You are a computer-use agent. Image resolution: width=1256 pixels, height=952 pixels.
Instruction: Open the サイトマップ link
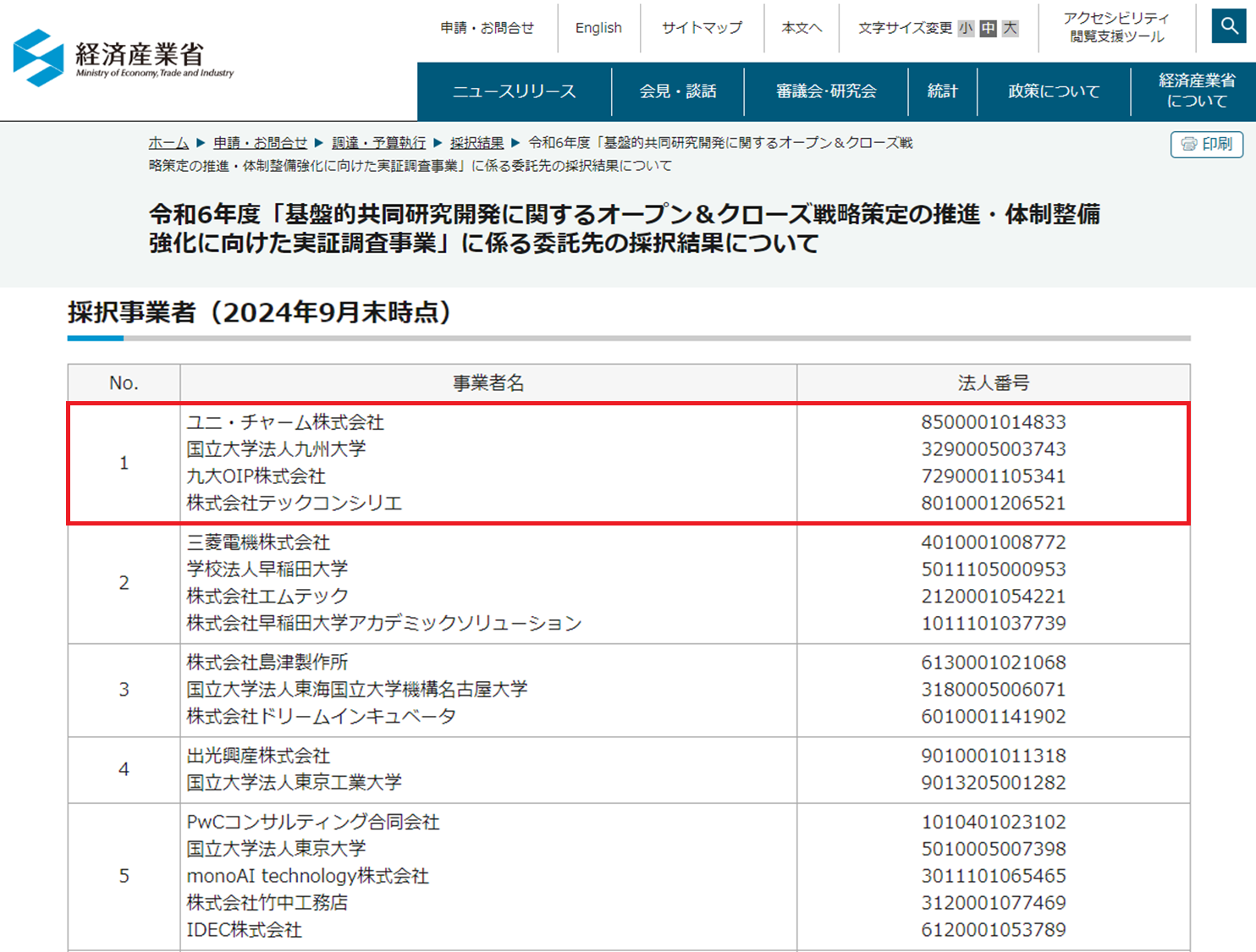702,28
